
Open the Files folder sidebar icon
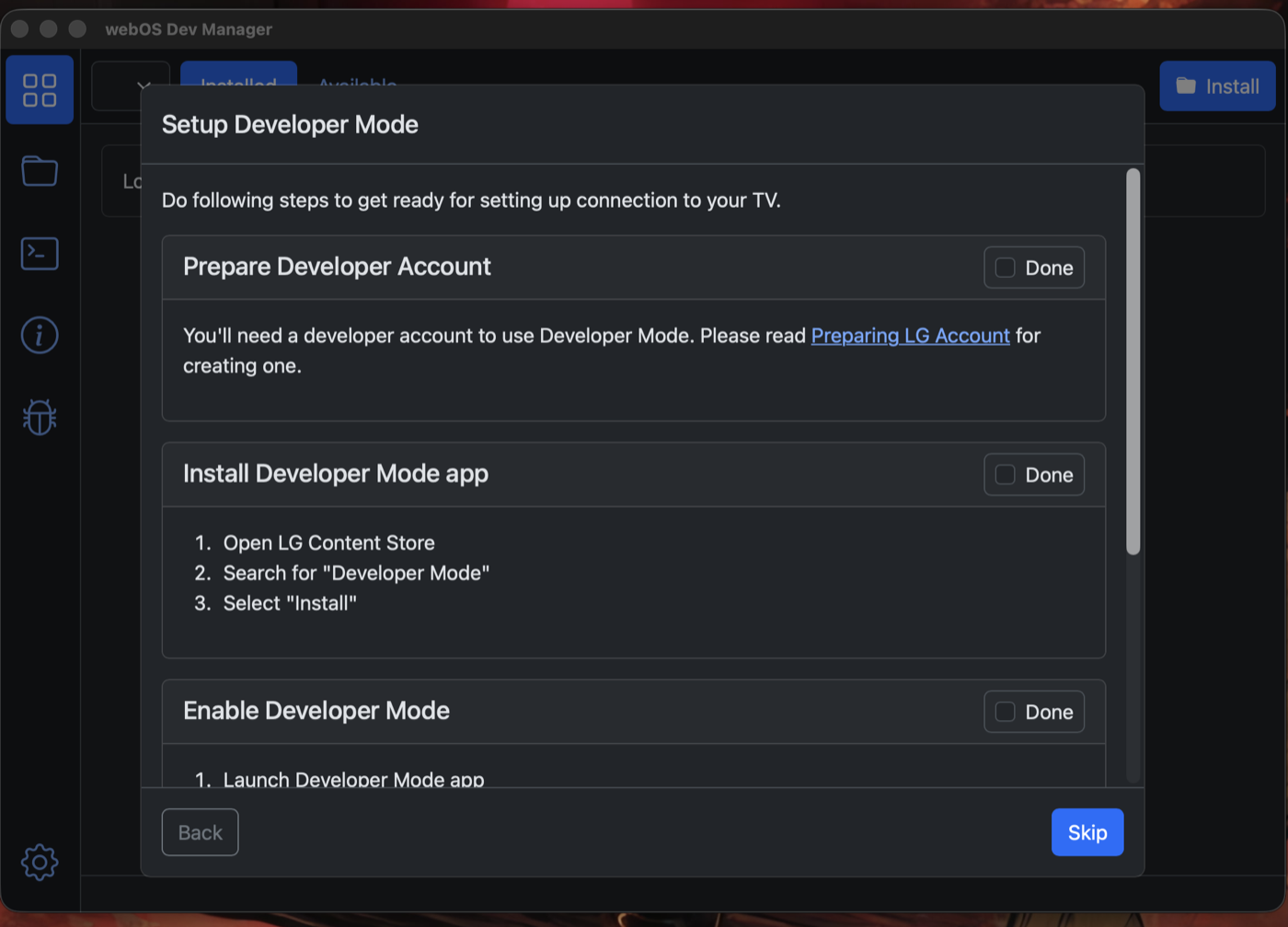40,171
